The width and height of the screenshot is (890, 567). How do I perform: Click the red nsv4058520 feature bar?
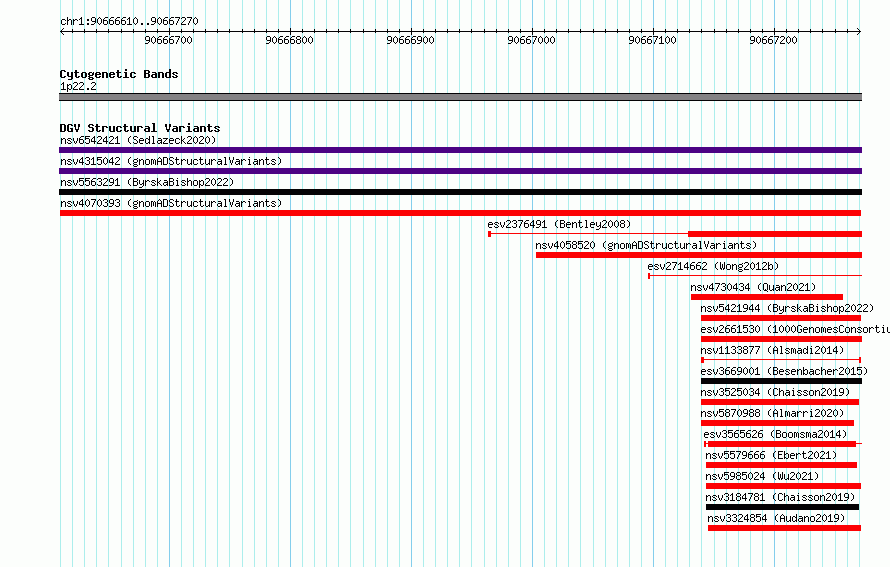coord(699,255)
